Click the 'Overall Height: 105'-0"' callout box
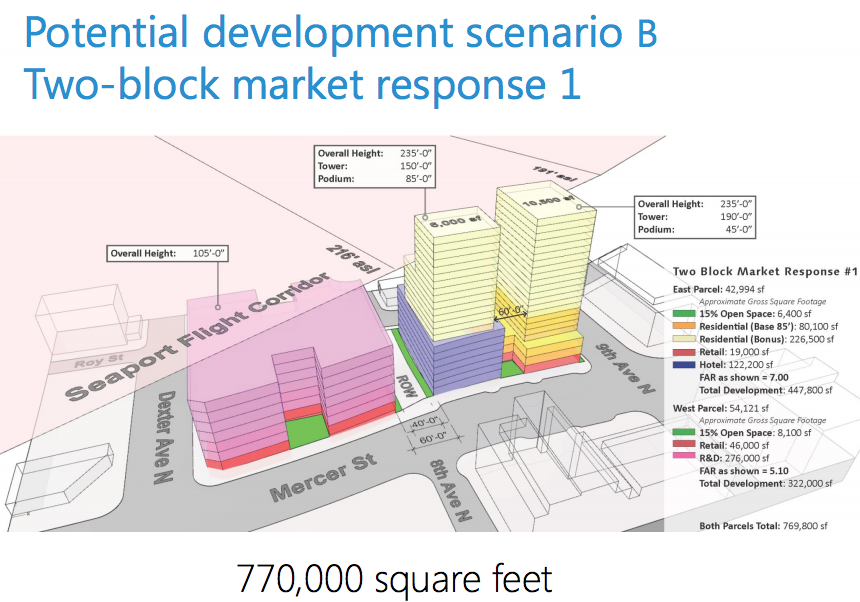Screen dimensions: 860x602 click(x=167, y=253)
